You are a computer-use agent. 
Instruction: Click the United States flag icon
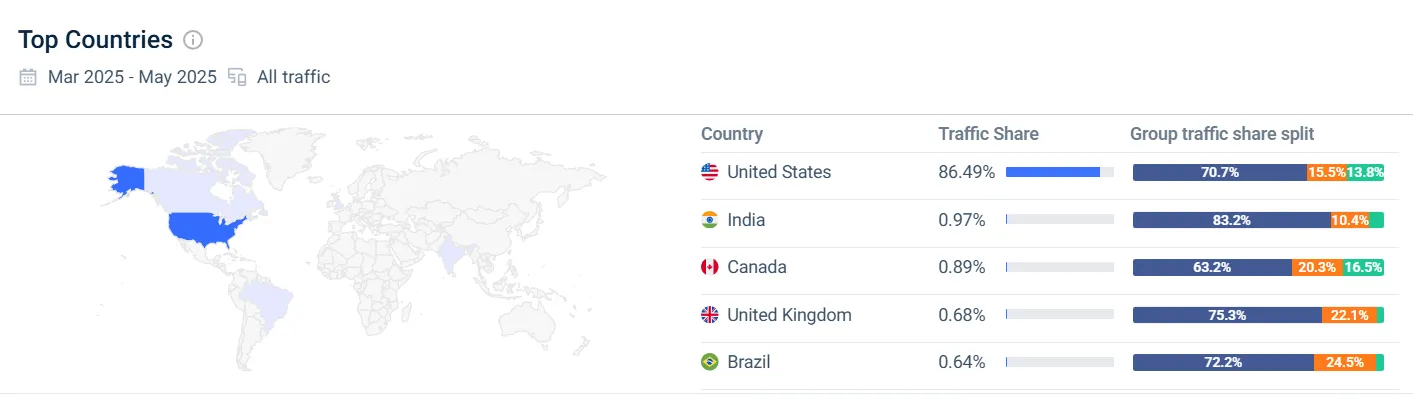(x=710, y=172)
